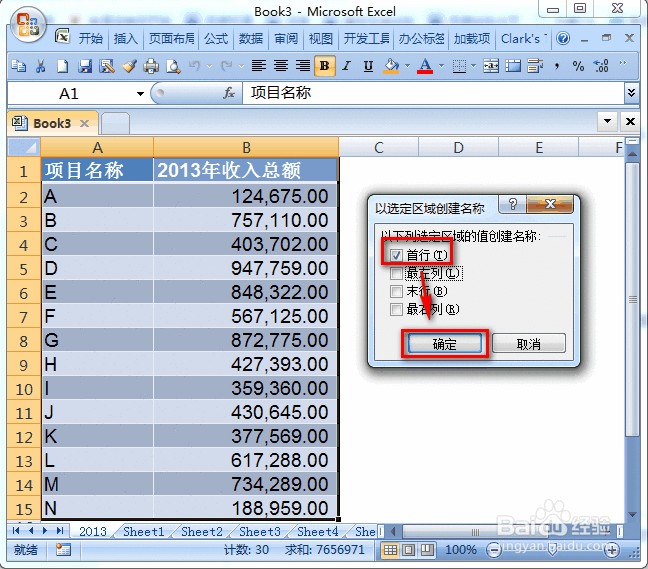Apply percent style format

[578, 66]
